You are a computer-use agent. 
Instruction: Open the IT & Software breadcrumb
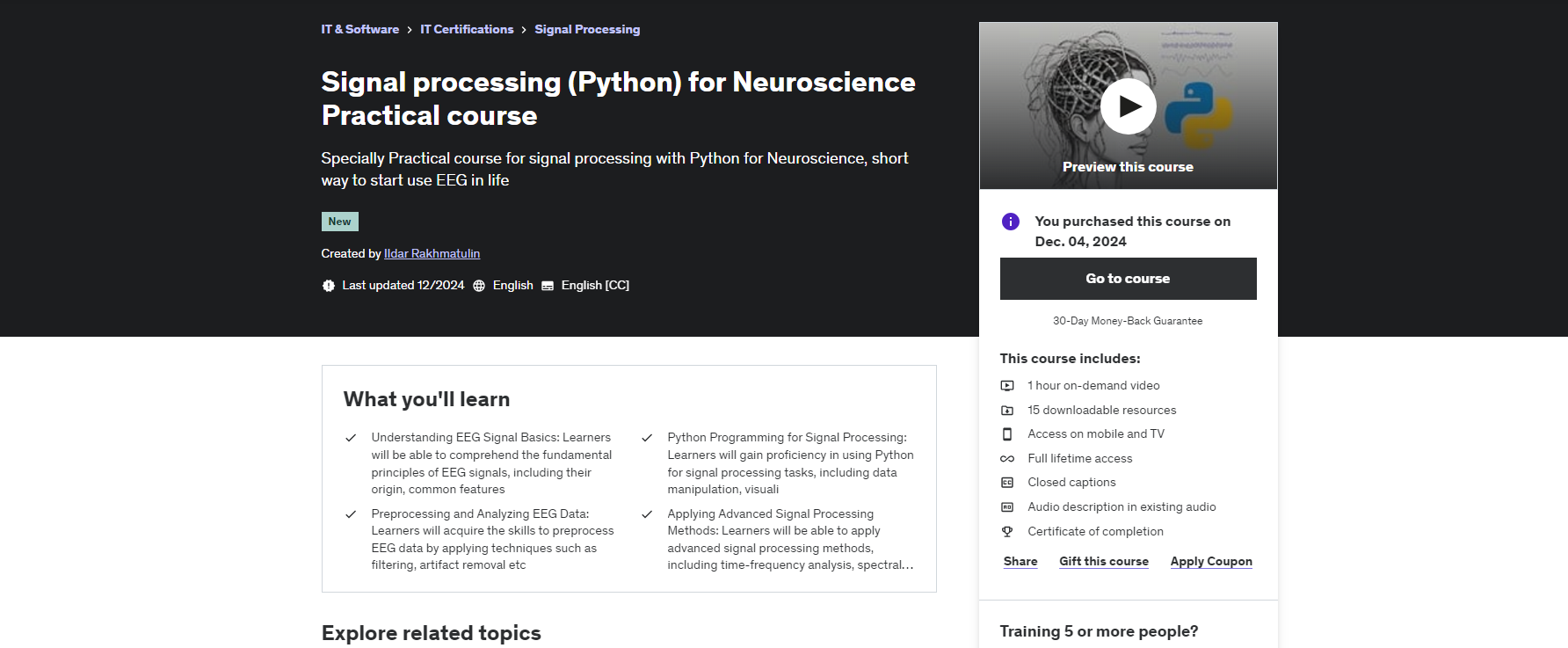pyautogui.click(x=359, y=29)
